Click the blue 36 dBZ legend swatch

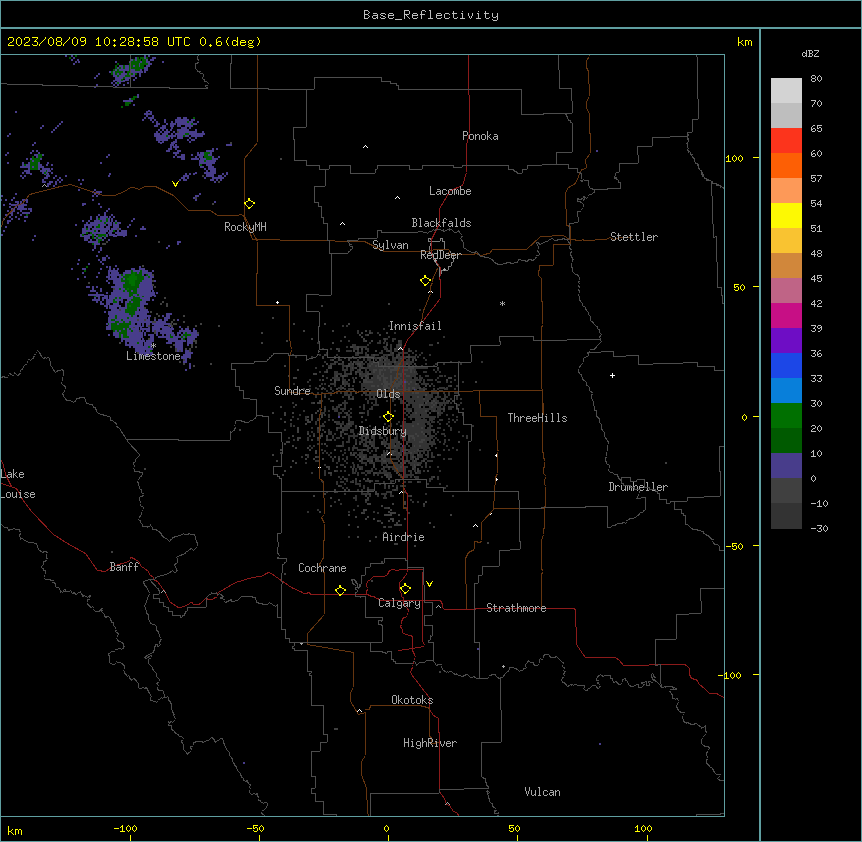click(786, 365)
